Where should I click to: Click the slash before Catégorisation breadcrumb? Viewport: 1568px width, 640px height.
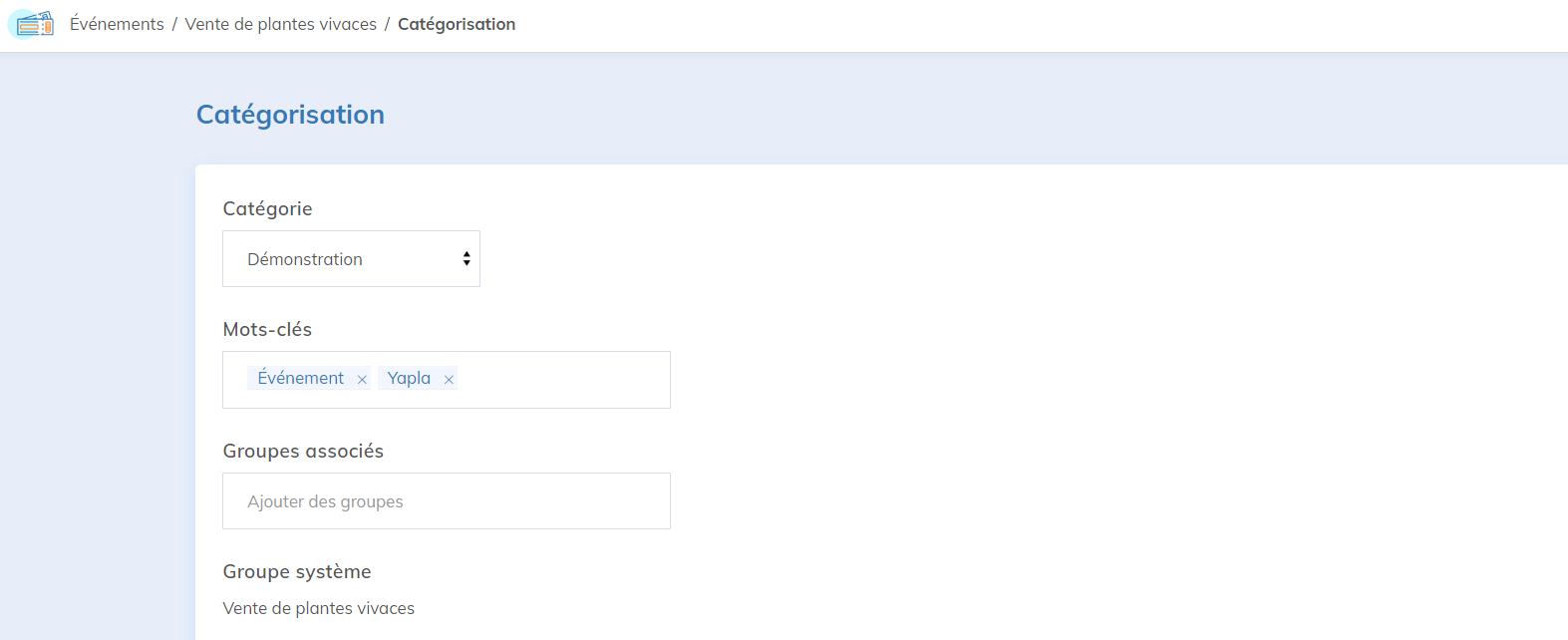pyautogui.click(x=387, y=24)
